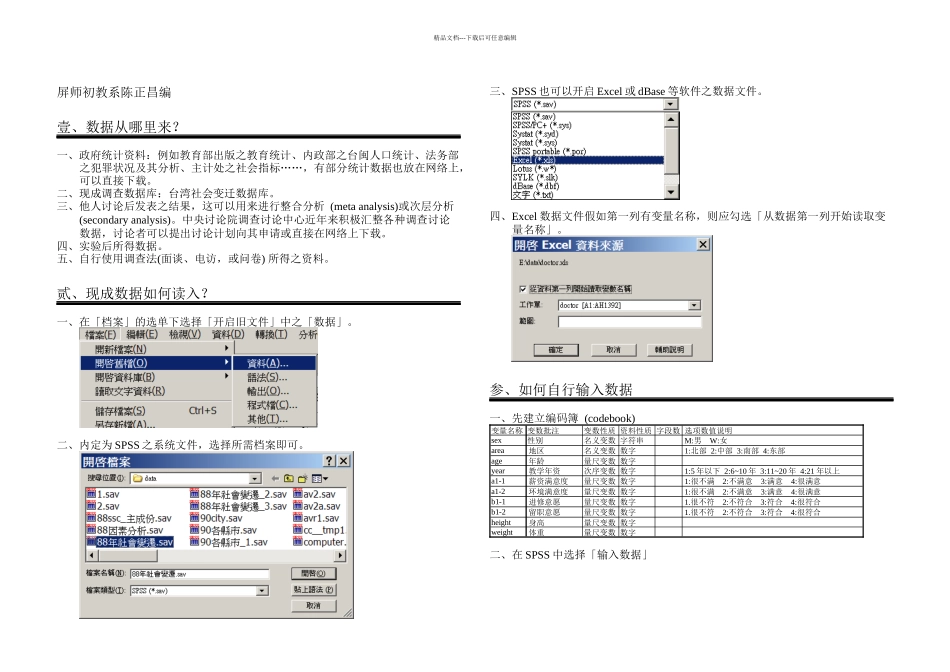950x672 pixels.
Task: Select 文字 (*.txt) in the file-type list
Action: [588, 195]
